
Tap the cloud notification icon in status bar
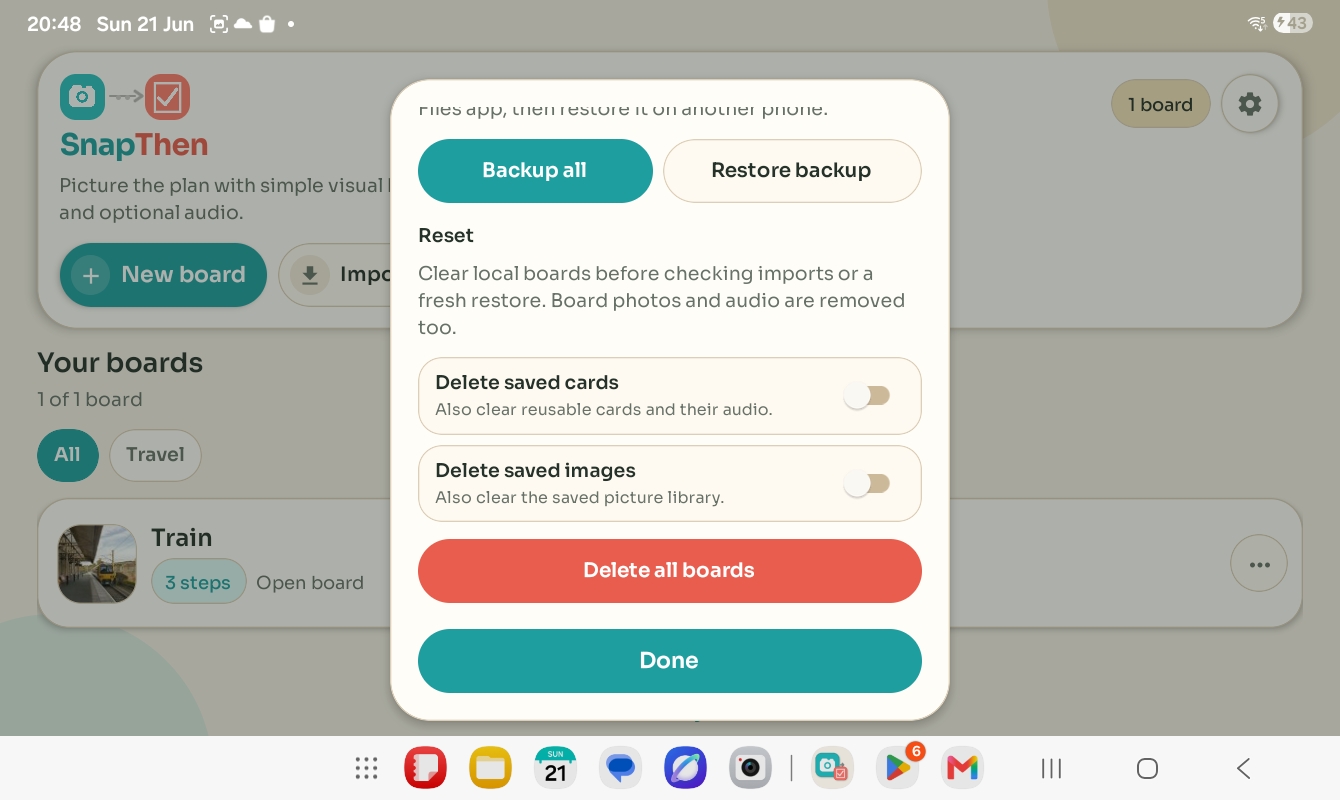[243, 24]
